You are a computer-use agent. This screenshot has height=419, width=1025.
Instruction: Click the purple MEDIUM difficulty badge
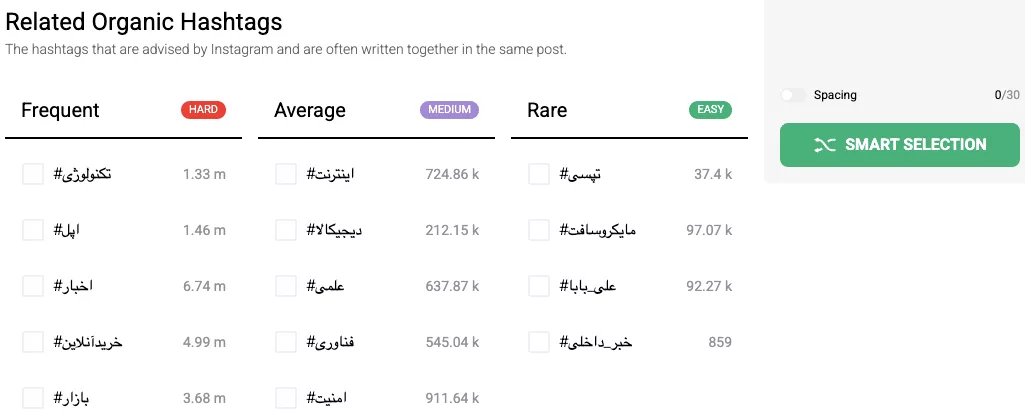click(x=449, y=110)
